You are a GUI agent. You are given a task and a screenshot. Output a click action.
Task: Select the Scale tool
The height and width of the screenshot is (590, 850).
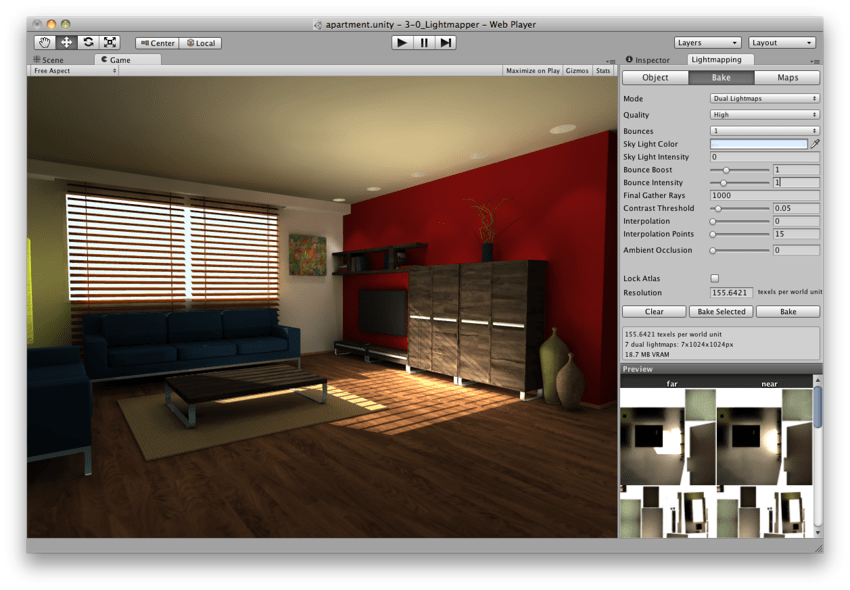pyautogui.click(x=110, y=42)
